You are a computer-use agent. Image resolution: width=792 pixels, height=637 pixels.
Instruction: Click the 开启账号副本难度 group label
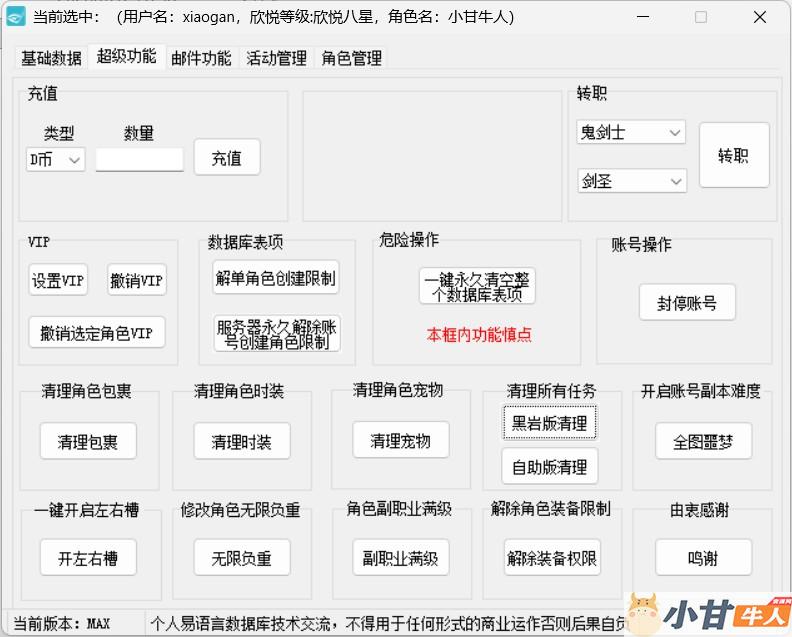701,391
